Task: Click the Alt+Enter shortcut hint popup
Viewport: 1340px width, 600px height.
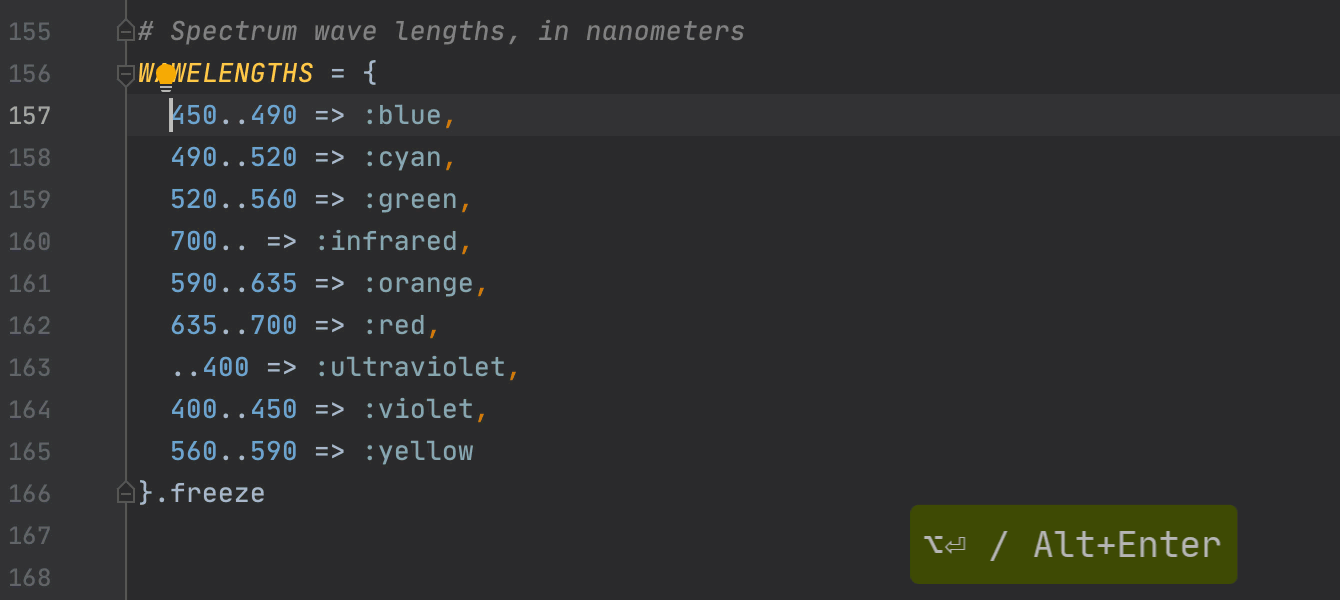Action: pos(1073,545)
